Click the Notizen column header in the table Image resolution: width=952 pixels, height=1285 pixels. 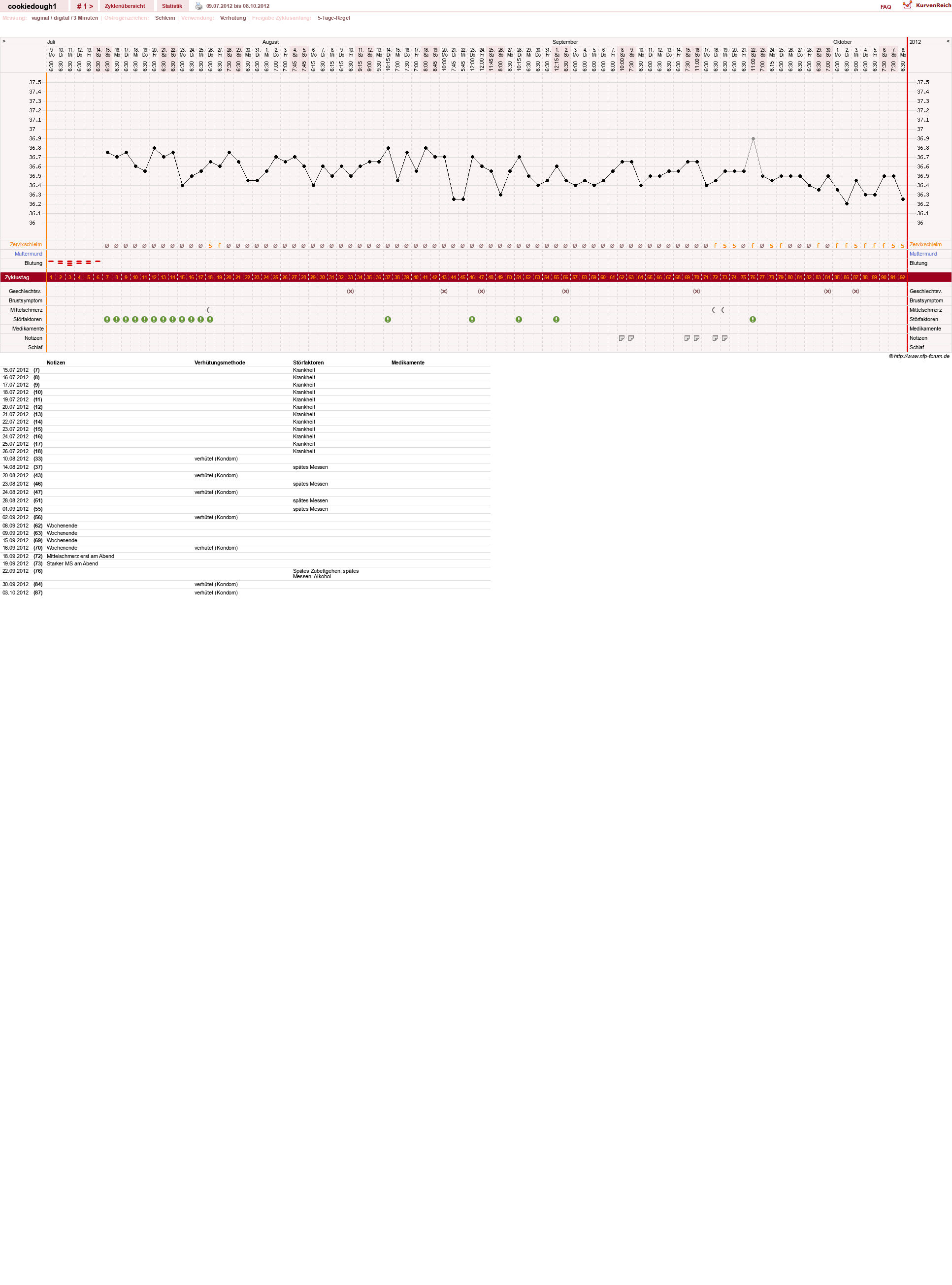click(56, 363)
